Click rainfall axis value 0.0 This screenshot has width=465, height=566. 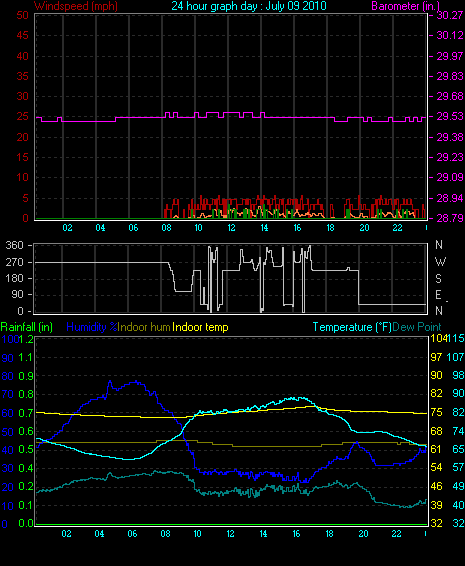[26, 523]
